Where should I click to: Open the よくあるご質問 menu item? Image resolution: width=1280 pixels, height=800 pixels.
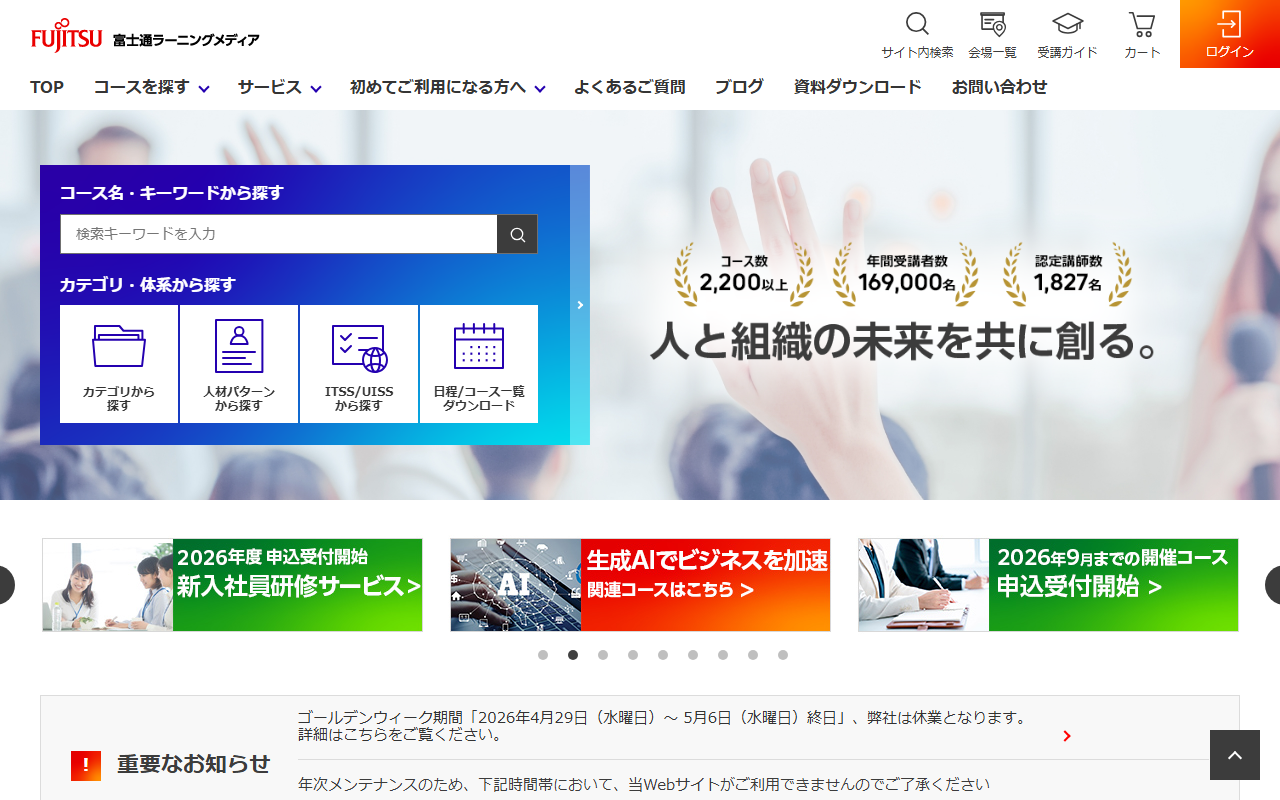[x=629, y=87]
